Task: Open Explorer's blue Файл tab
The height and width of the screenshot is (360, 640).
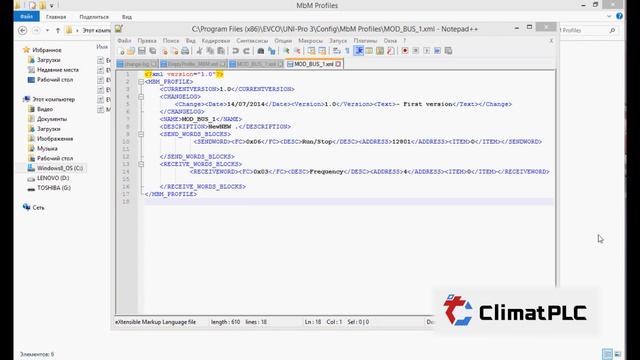Action: [x=27, y=17]
